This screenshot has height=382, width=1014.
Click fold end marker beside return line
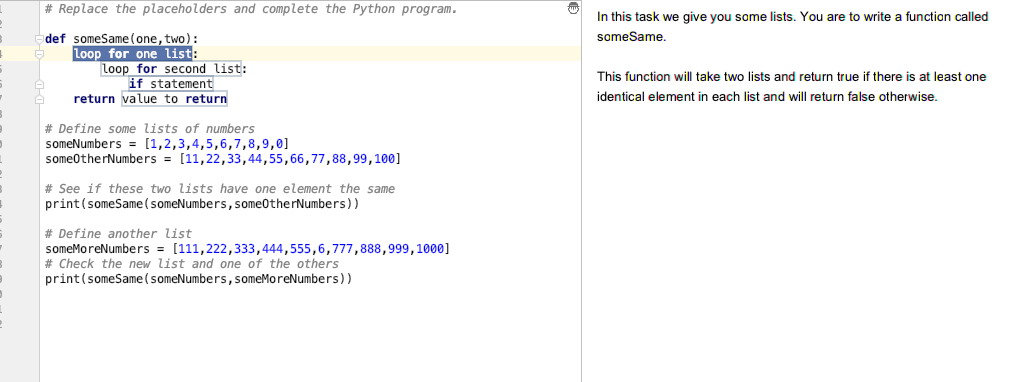[39, 100]
